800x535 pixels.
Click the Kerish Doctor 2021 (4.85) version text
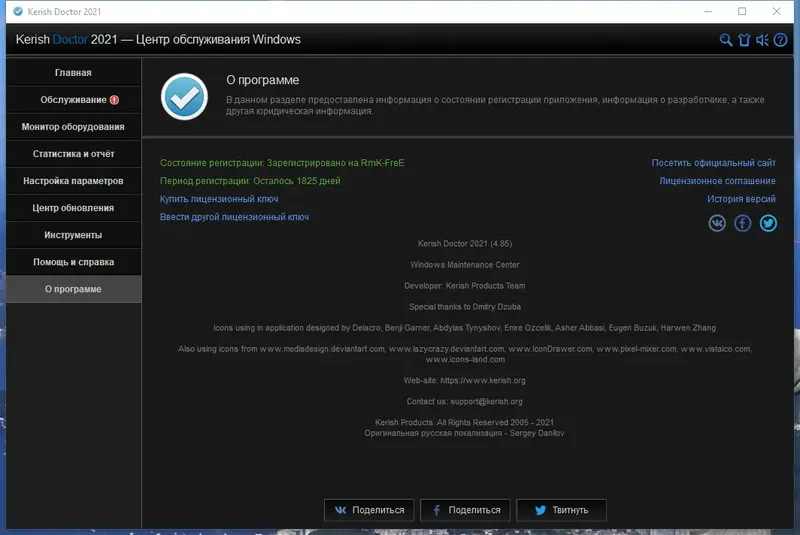(465, 244)
